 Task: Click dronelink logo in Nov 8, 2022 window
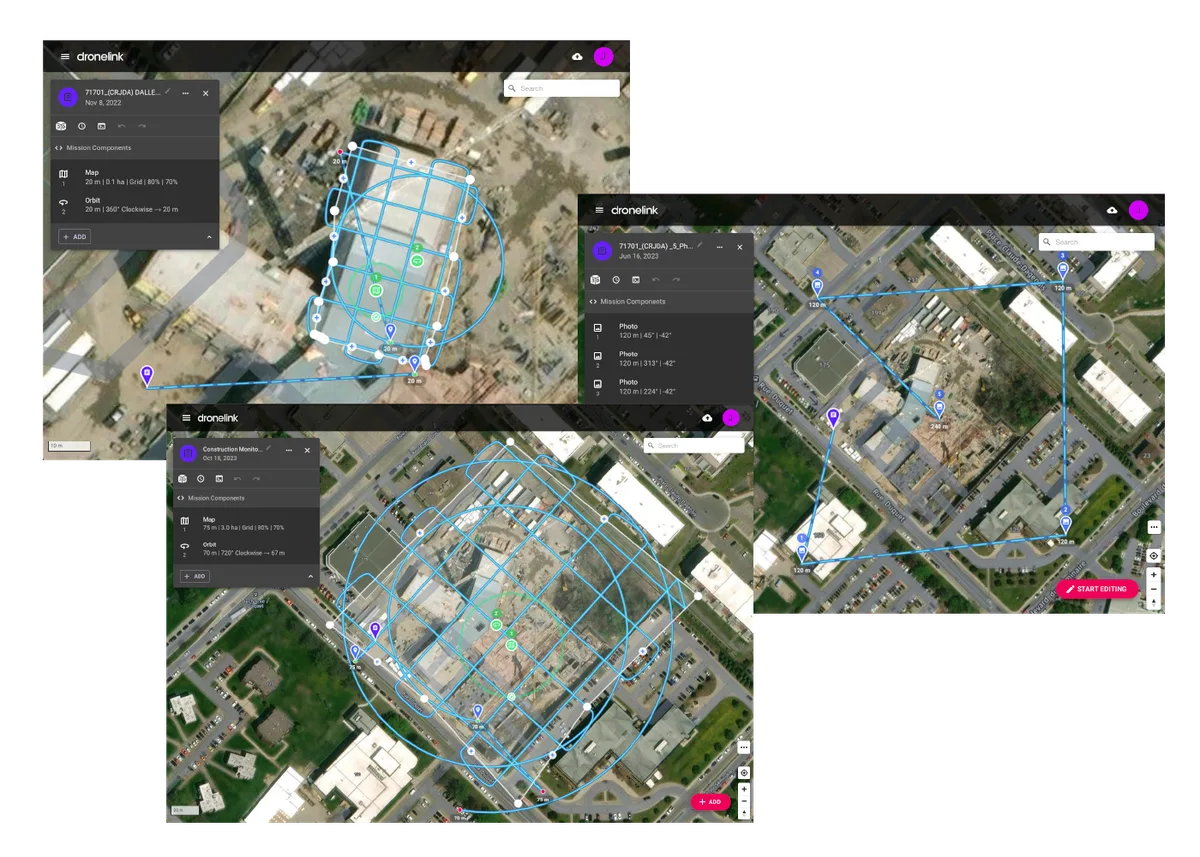[x=100, y=57]
